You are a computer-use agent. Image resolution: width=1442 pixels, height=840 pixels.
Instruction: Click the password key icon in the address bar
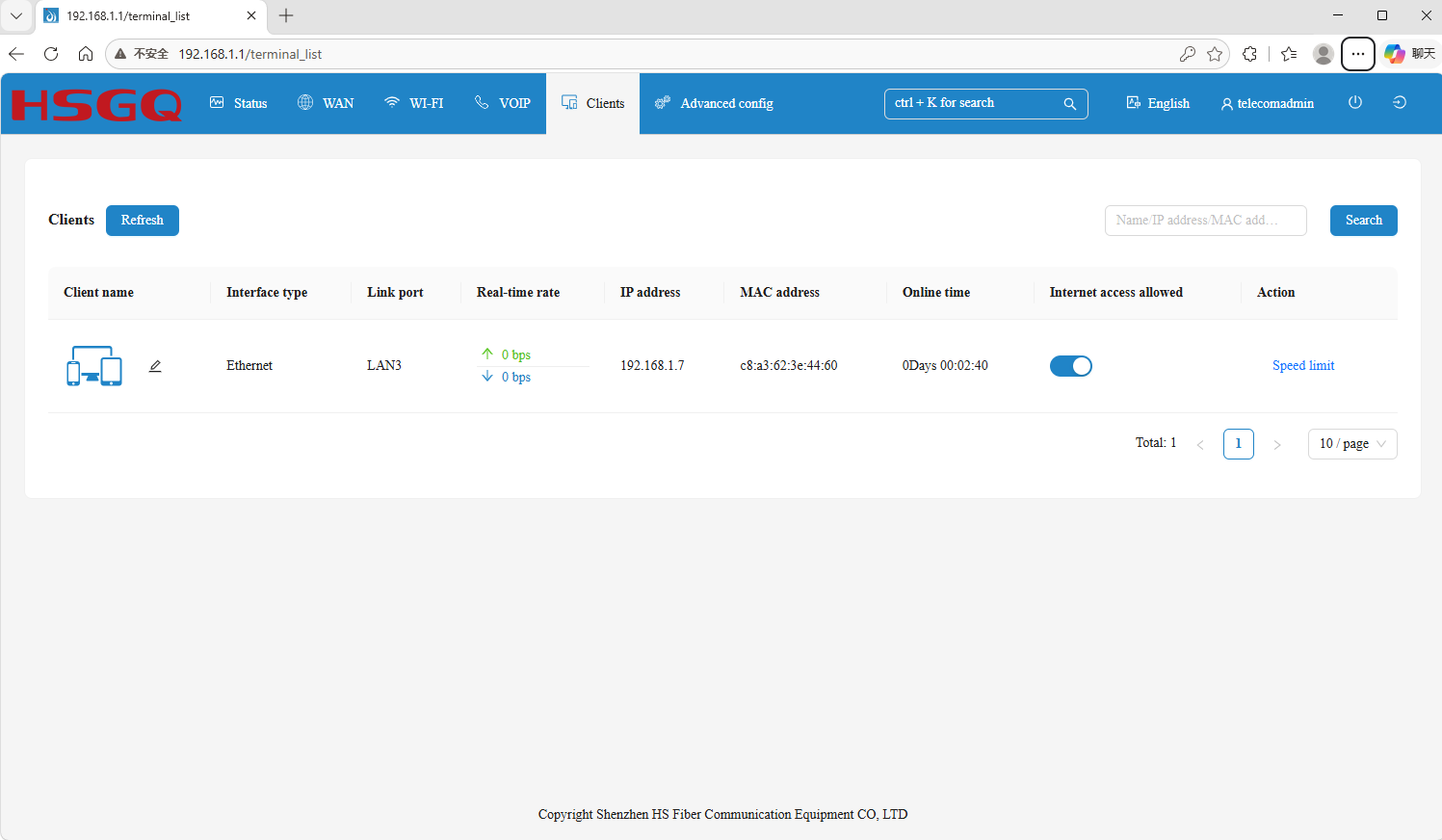pos(1188,54)
